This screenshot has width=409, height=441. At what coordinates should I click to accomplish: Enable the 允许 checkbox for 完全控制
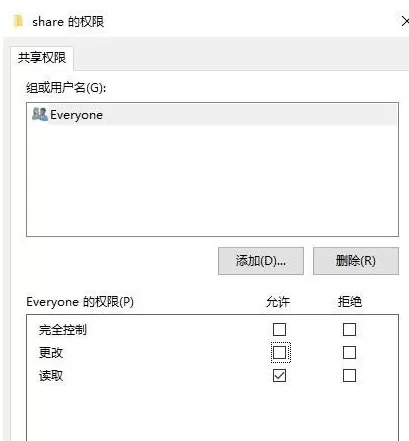[x=279, y=329]
